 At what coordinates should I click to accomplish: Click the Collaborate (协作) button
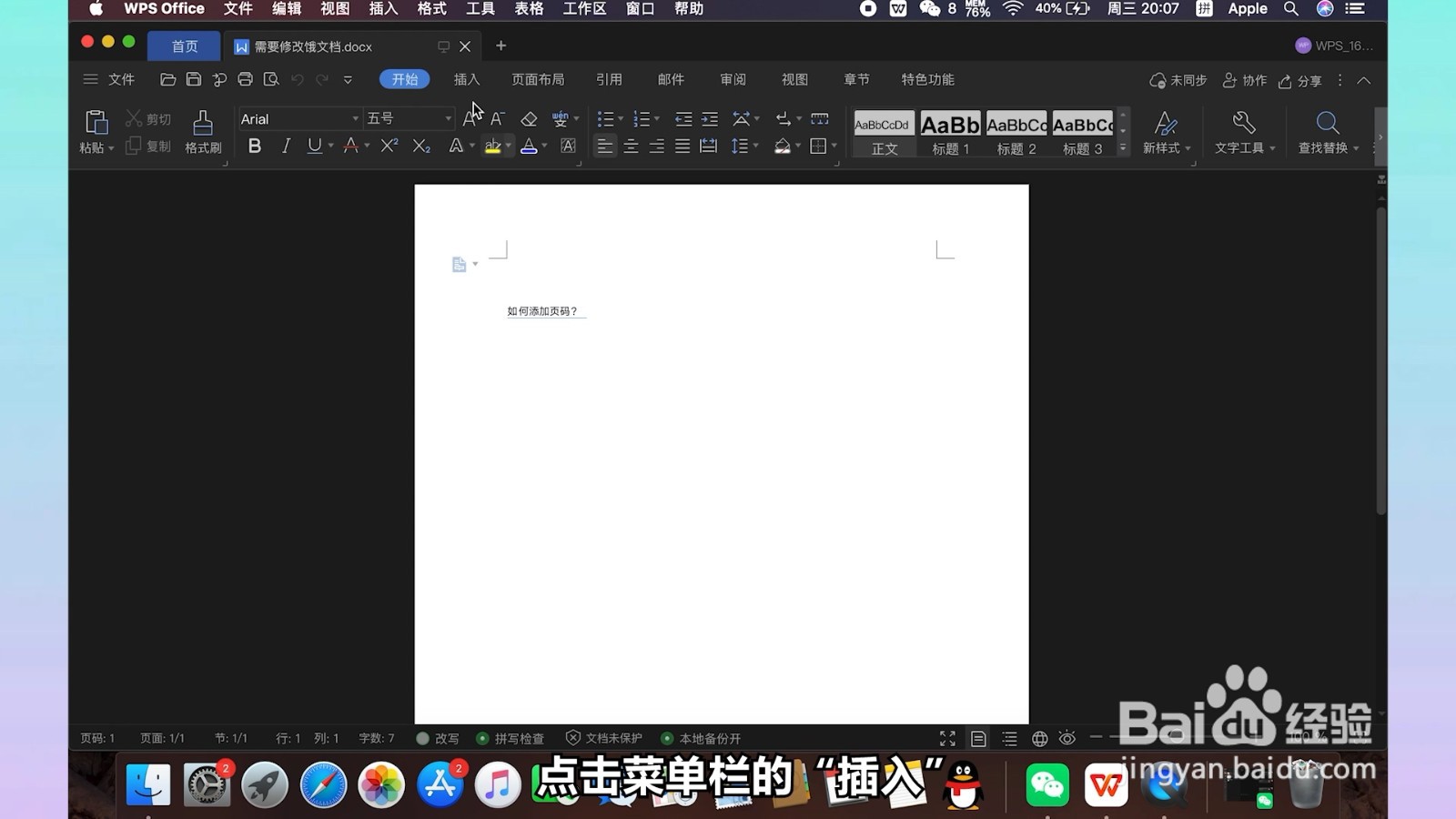pos(1244,81)
